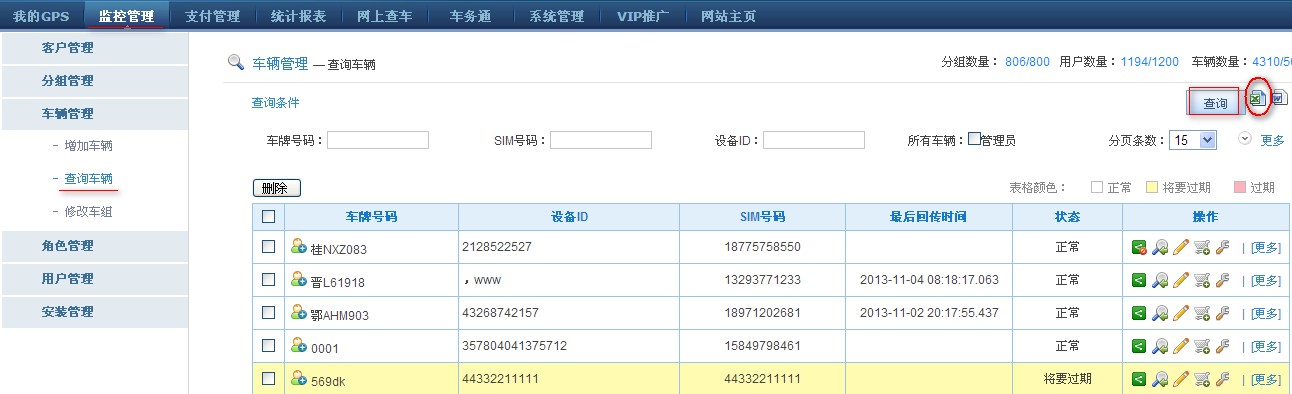
Task: Click the 查询 search button
Action: [x=1215, y=103]
